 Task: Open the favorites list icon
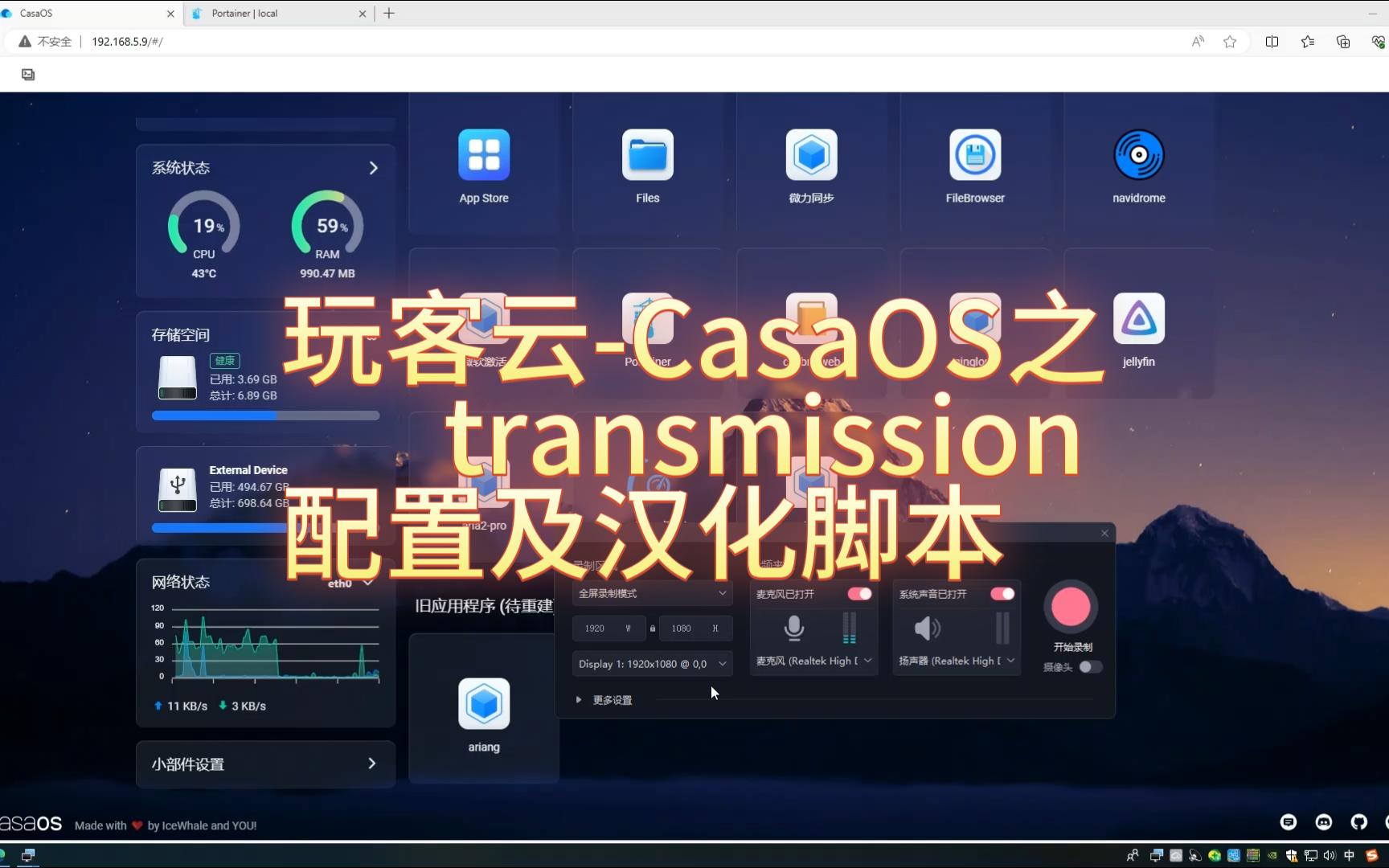tap(1308, 42)
